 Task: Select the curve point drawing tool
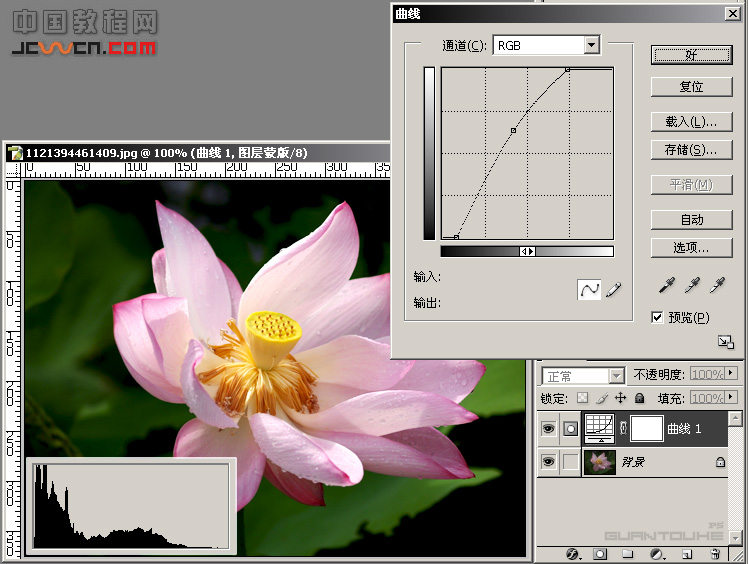pyautogui.click(x=589, y=289)
